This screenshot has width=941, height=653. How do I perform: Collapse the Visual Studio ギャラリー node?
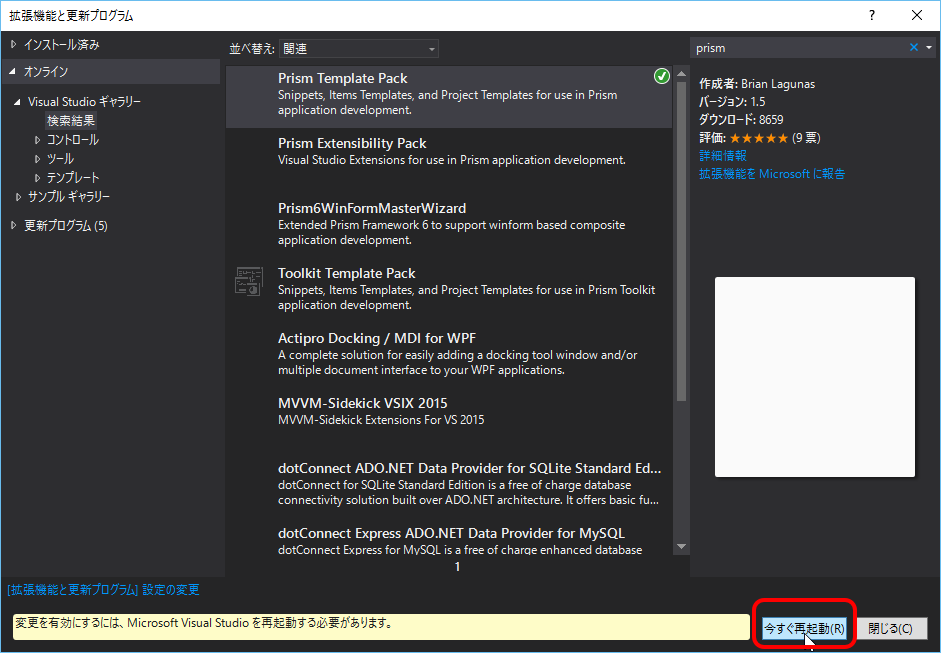17,102
